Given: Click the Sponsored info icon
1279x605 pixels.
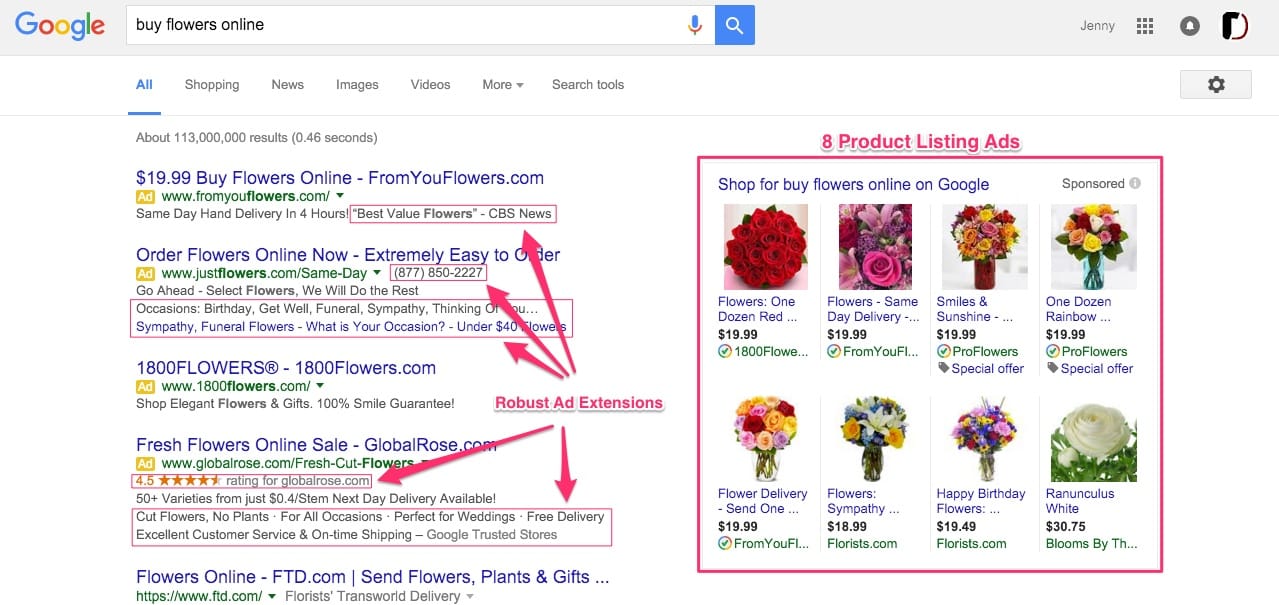Looking at the screenshot, I should click(x=1135, y=184).
